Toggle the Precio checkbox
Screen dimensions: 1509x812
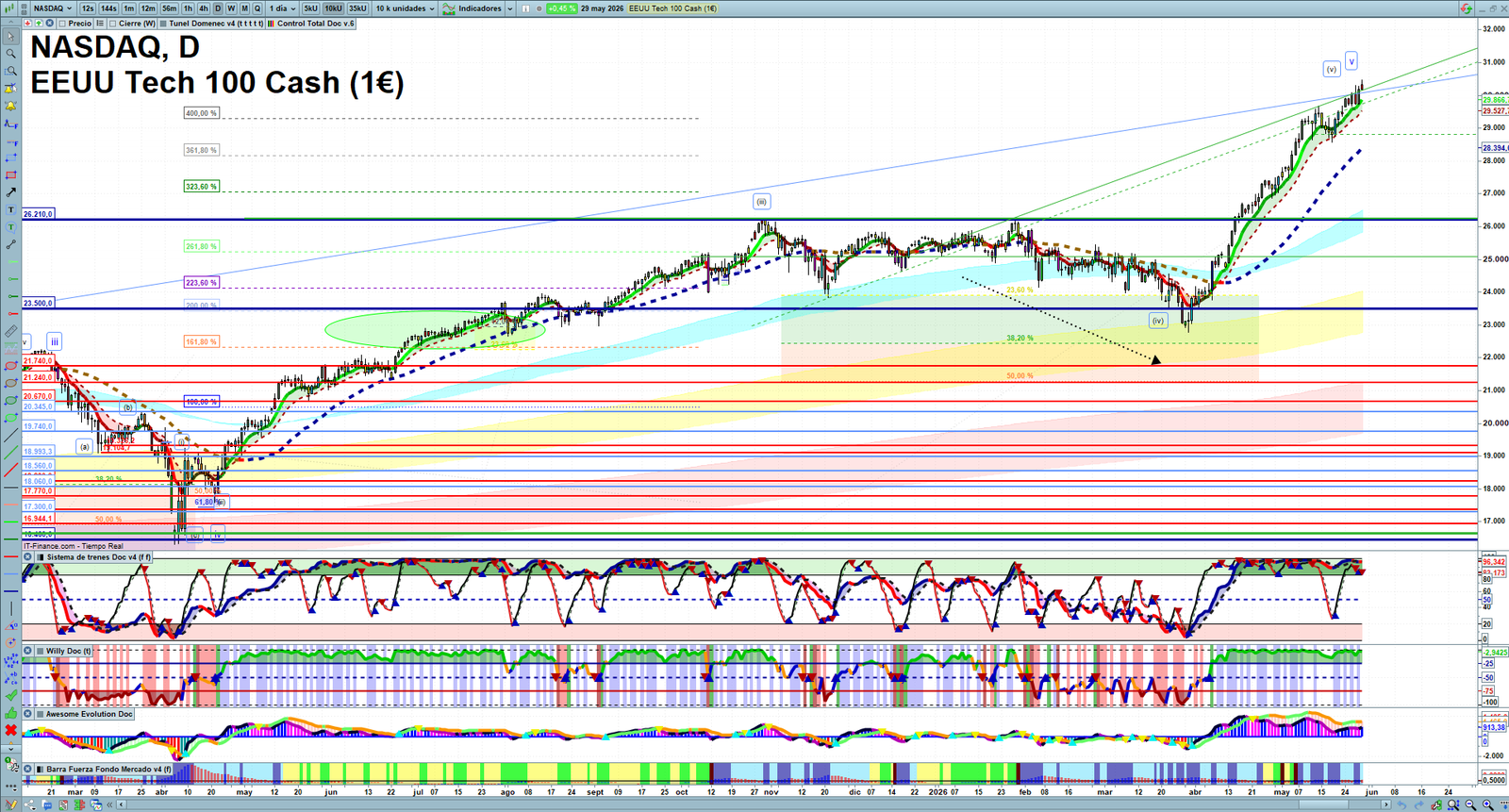pyautogui.click(x=62, y=24)
